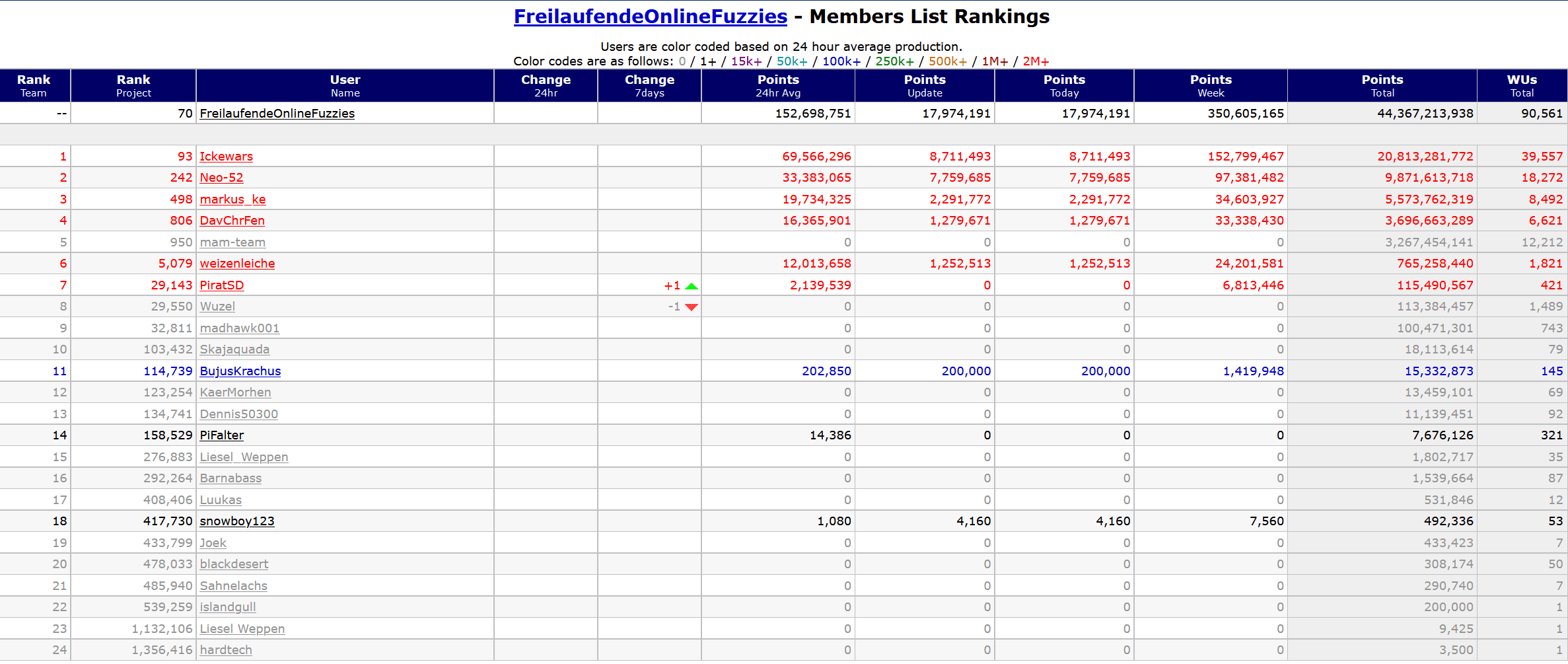Open FreilaufendeOnlineFuzzies team link in table row

pos(277,114)
